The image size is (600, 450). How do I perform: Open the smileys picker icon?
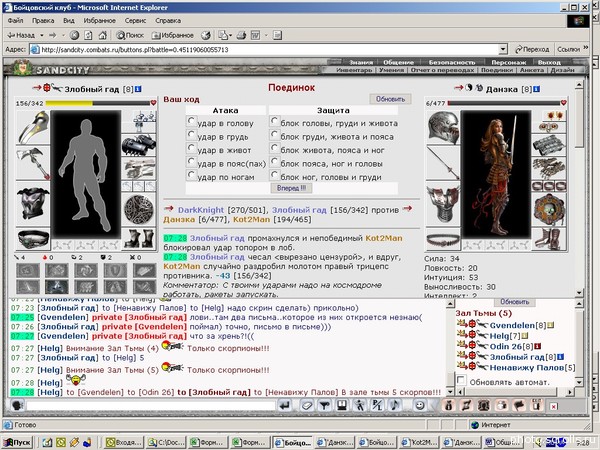coord(420,406)
